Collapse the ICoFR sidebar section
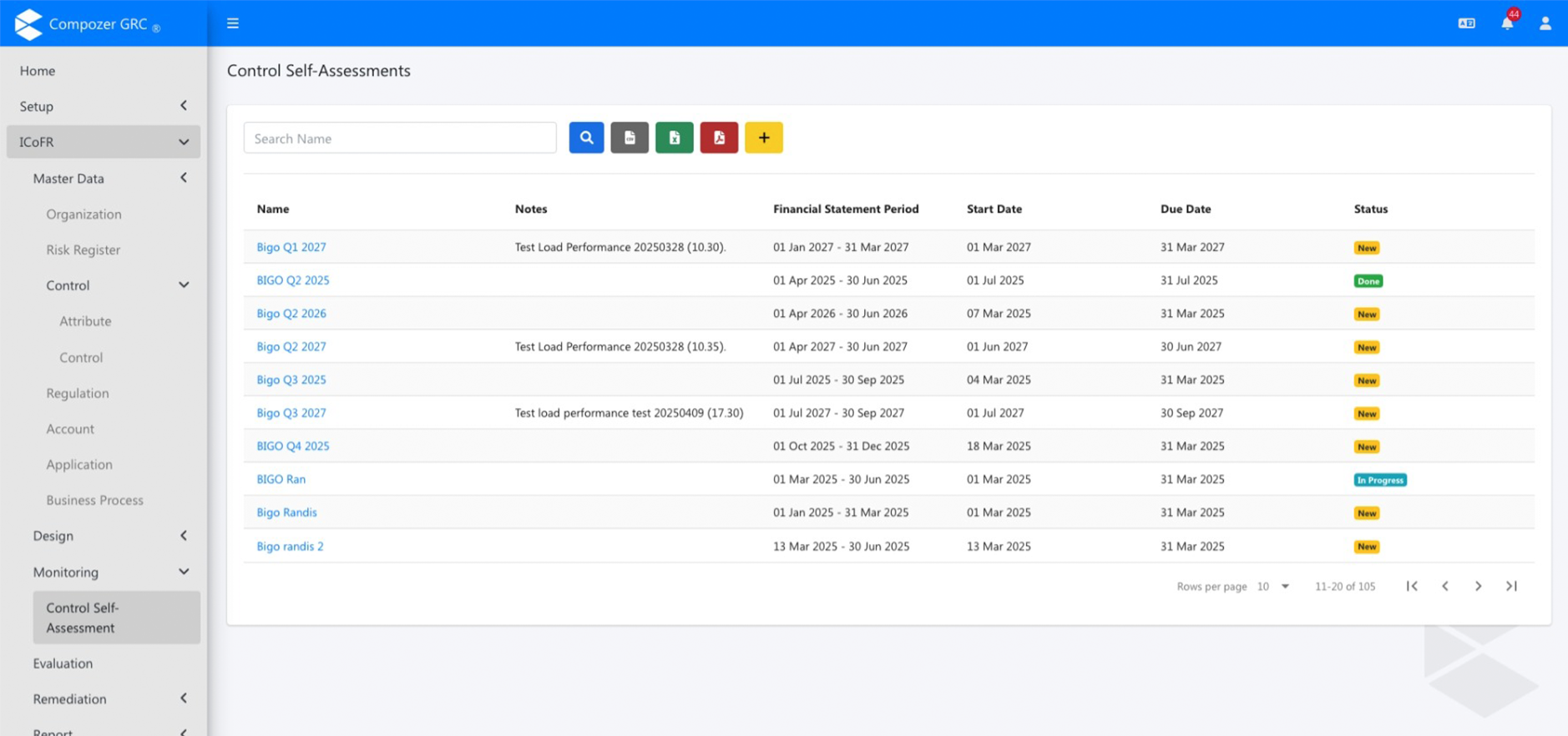1568x736 pixels. pyautogui.click(x=104, y=142)
